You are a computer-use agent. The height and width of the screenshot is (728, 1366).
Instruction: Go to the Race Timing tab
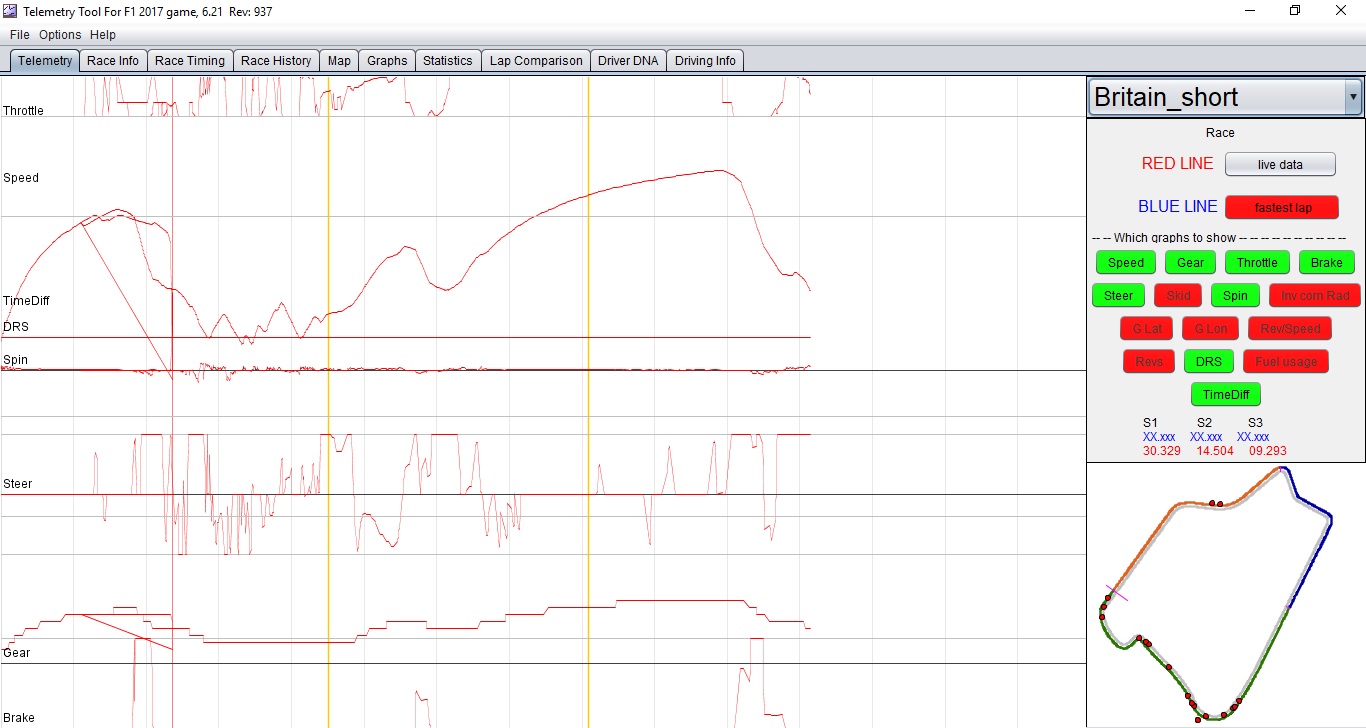(190, 61)
